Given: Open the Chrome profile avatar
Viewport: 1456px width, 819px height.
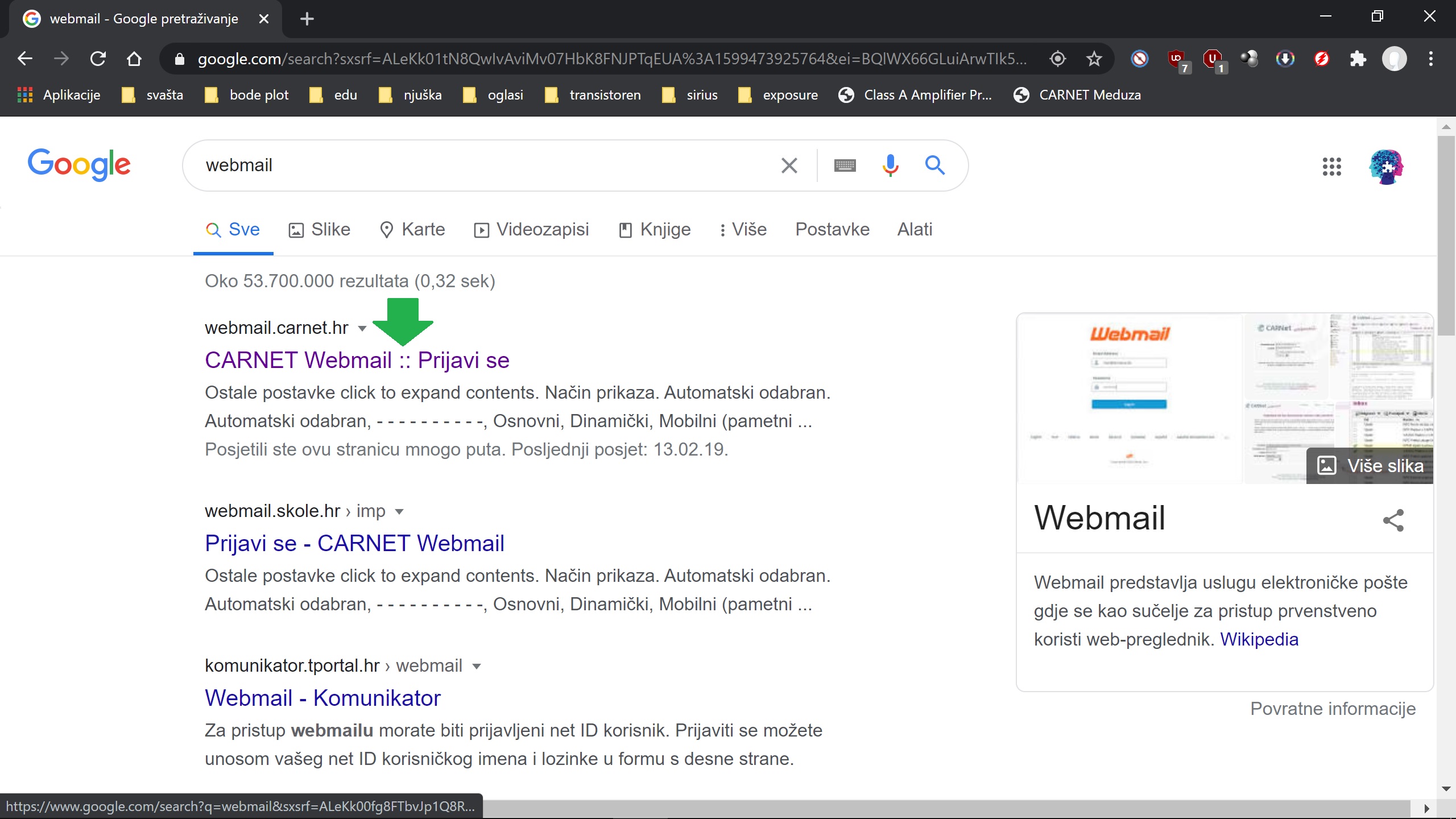Looking at the screenshot, I should [x=1394, y=59].
